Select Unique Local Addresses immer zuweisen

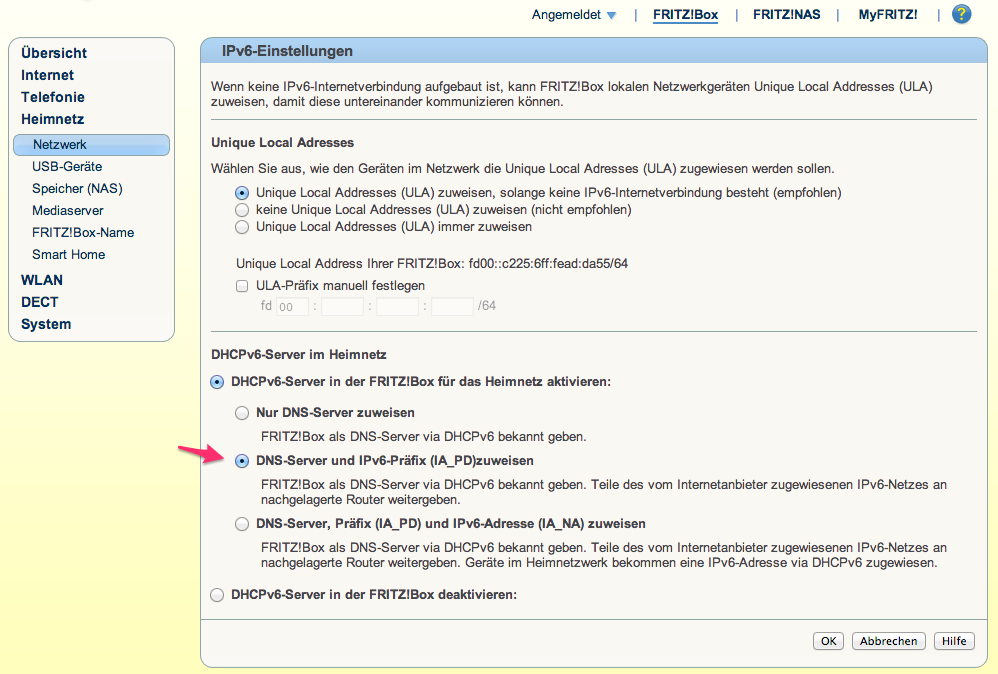pos(242,227)
